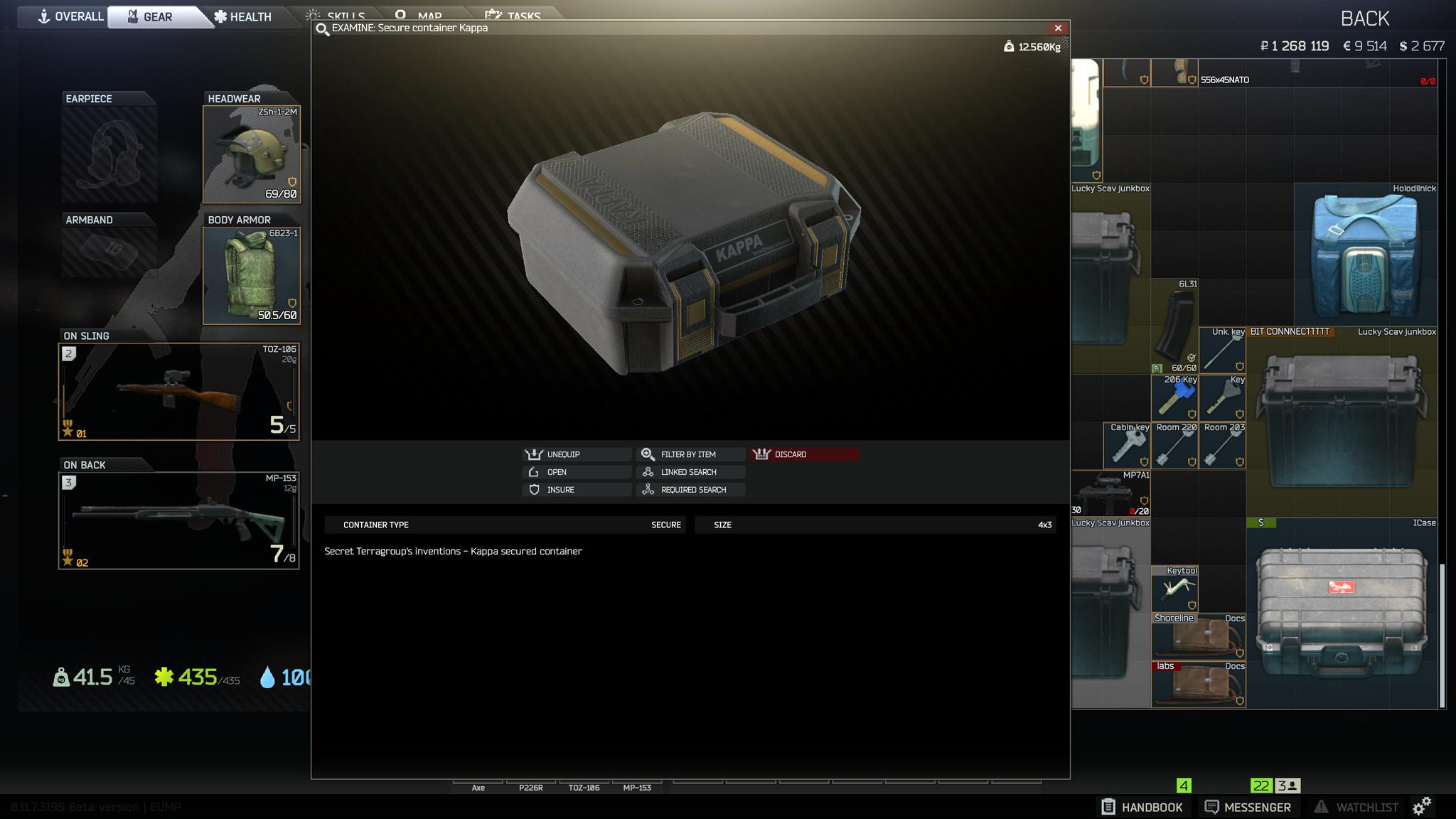Click the euro balance 9 514

point(1364,46)
